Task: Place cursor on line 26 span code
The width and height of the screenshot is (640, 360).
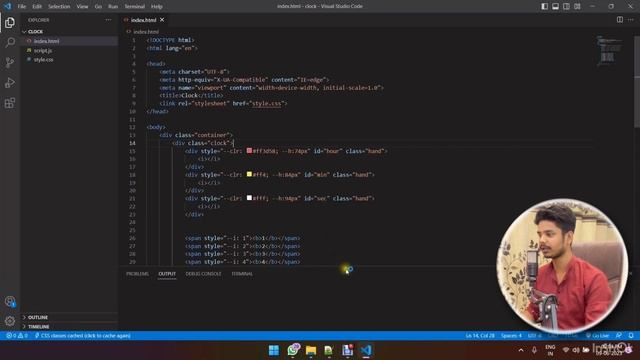Action: 242,238
